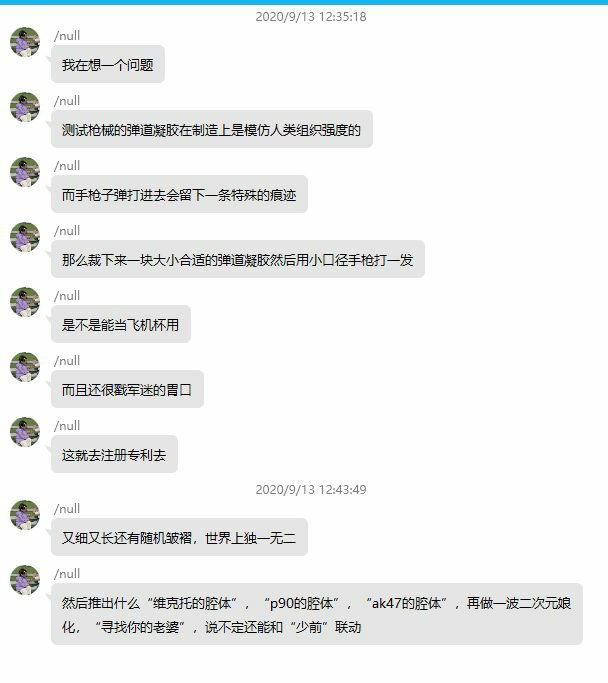Select the "那么裁下来一块大小合适" message bubble
The height and width of the screenshot is (683, 608).
coord(238,259)
